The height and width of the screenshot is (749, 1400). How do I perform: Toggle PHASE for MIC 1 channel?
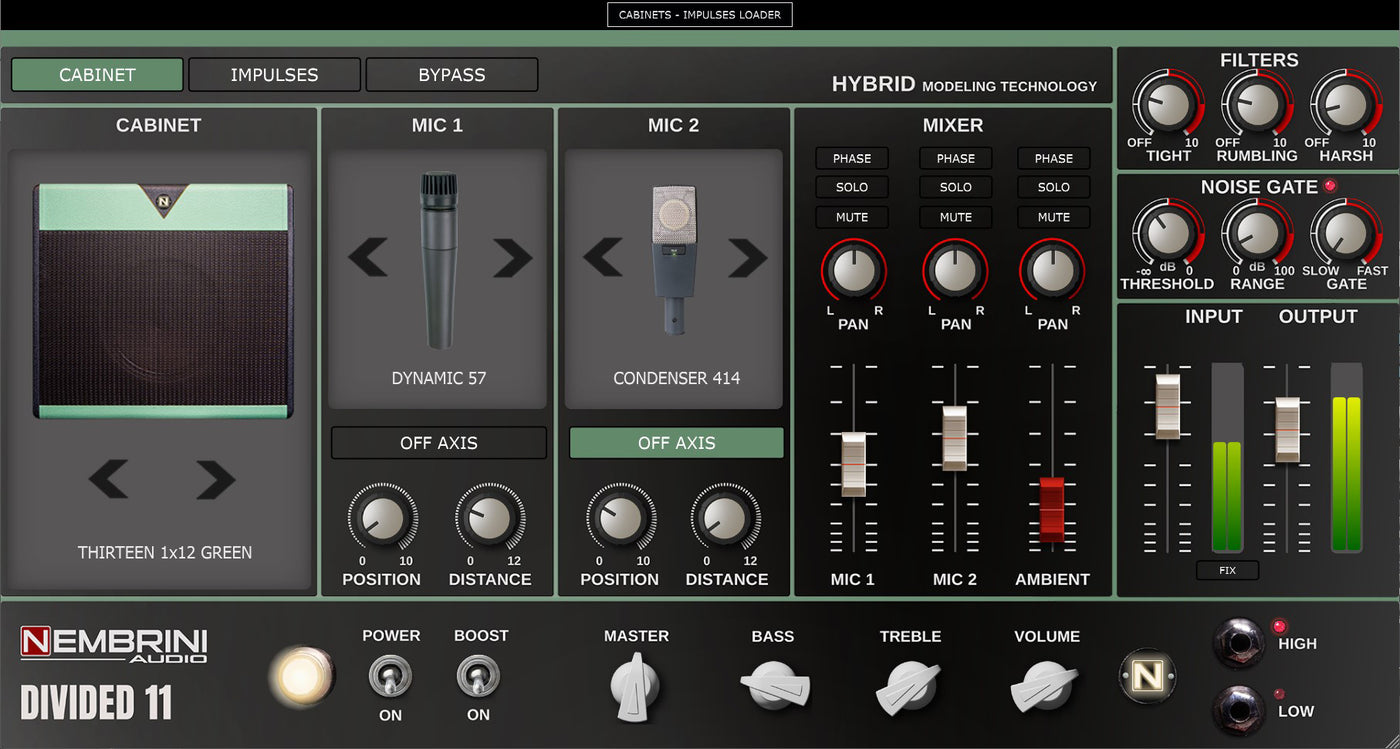(x=852, y=158)
